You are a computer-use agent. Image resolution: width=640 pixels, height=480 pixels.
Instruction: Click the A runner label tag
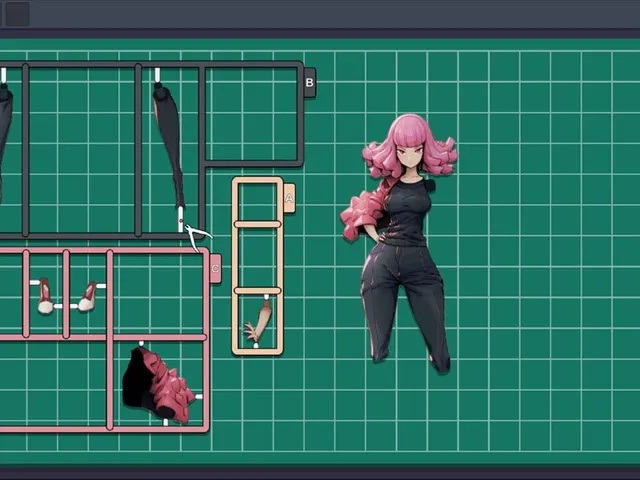coord(289,198)
